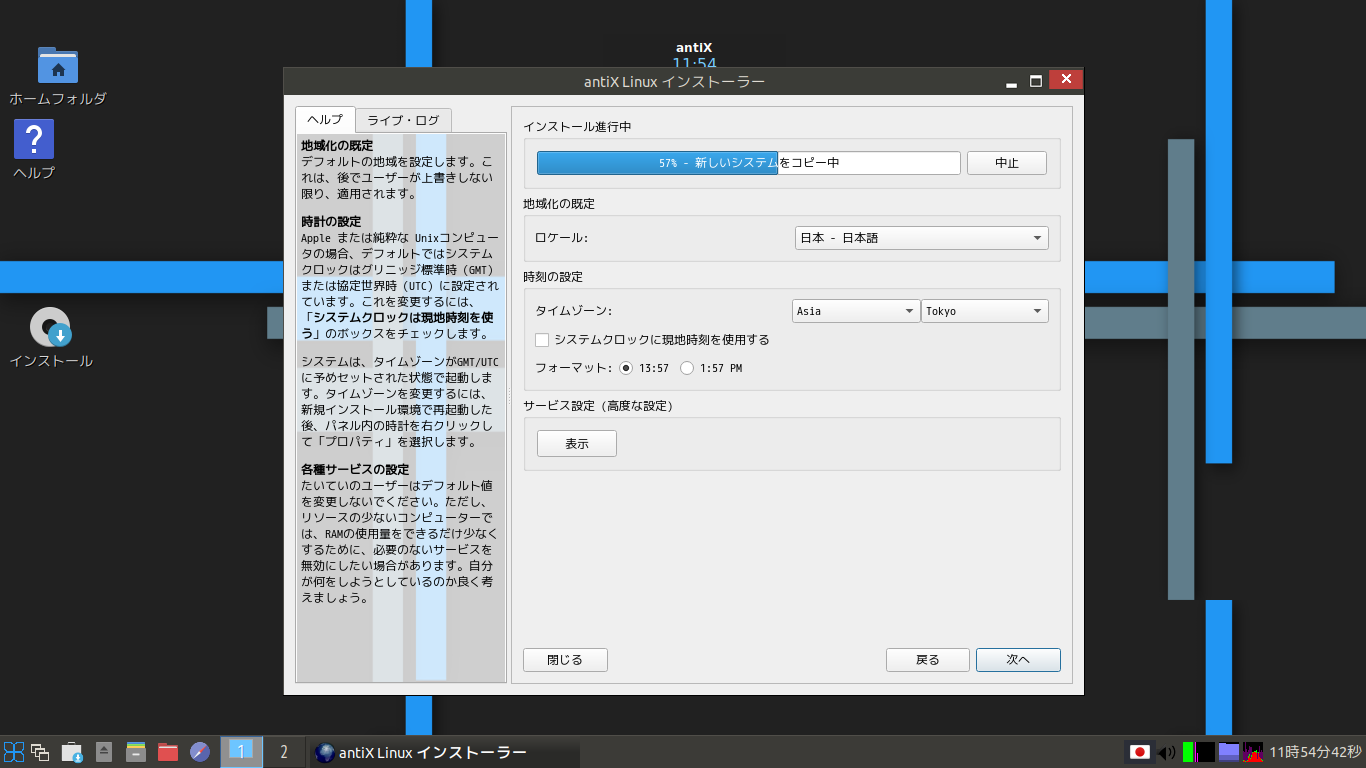Click the globe icon of installer taskbar entry

(x=325, y=752)
